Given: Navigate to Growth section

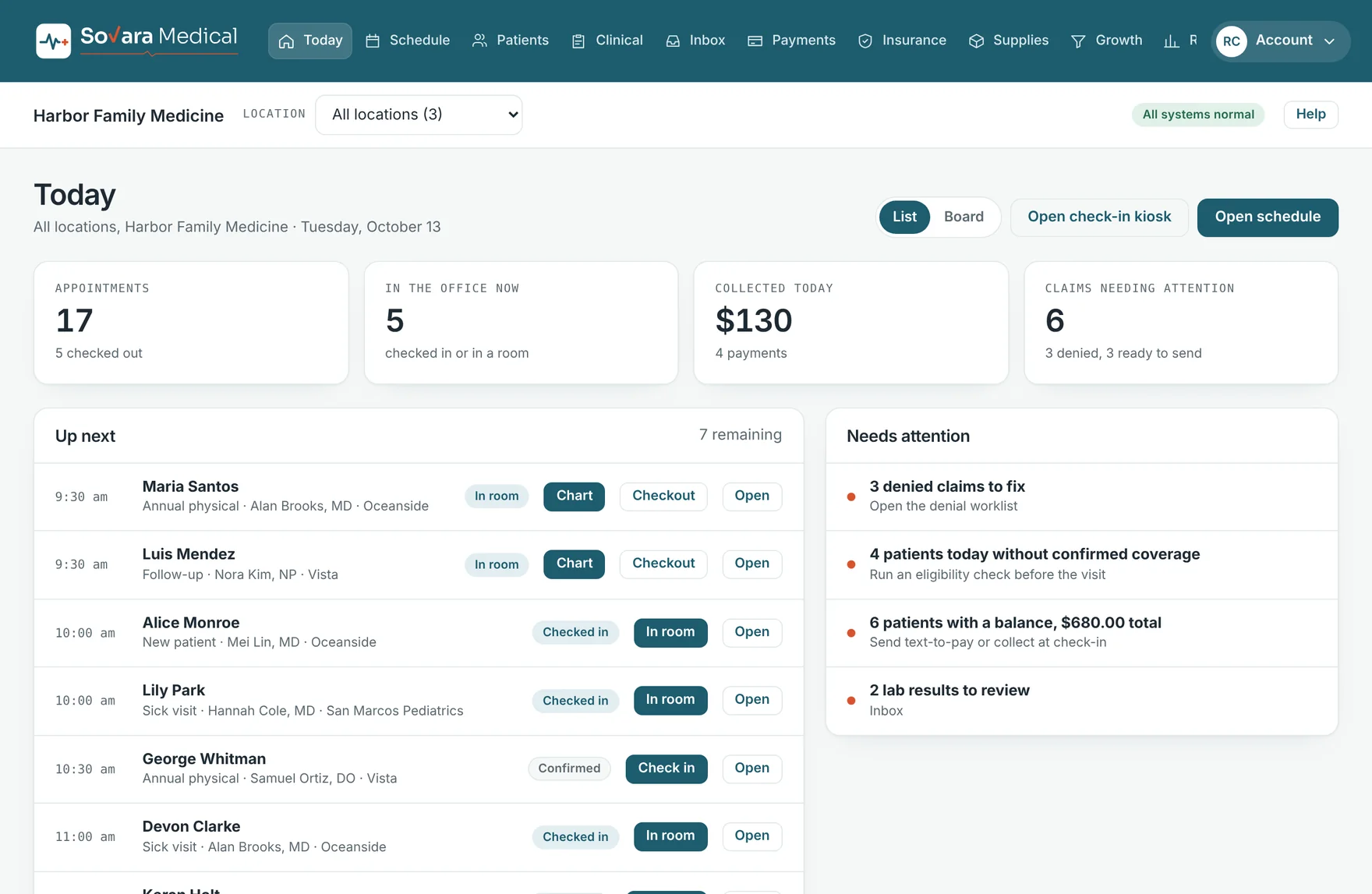Looking at the screenshot, I should click(x=1107, y=41).
